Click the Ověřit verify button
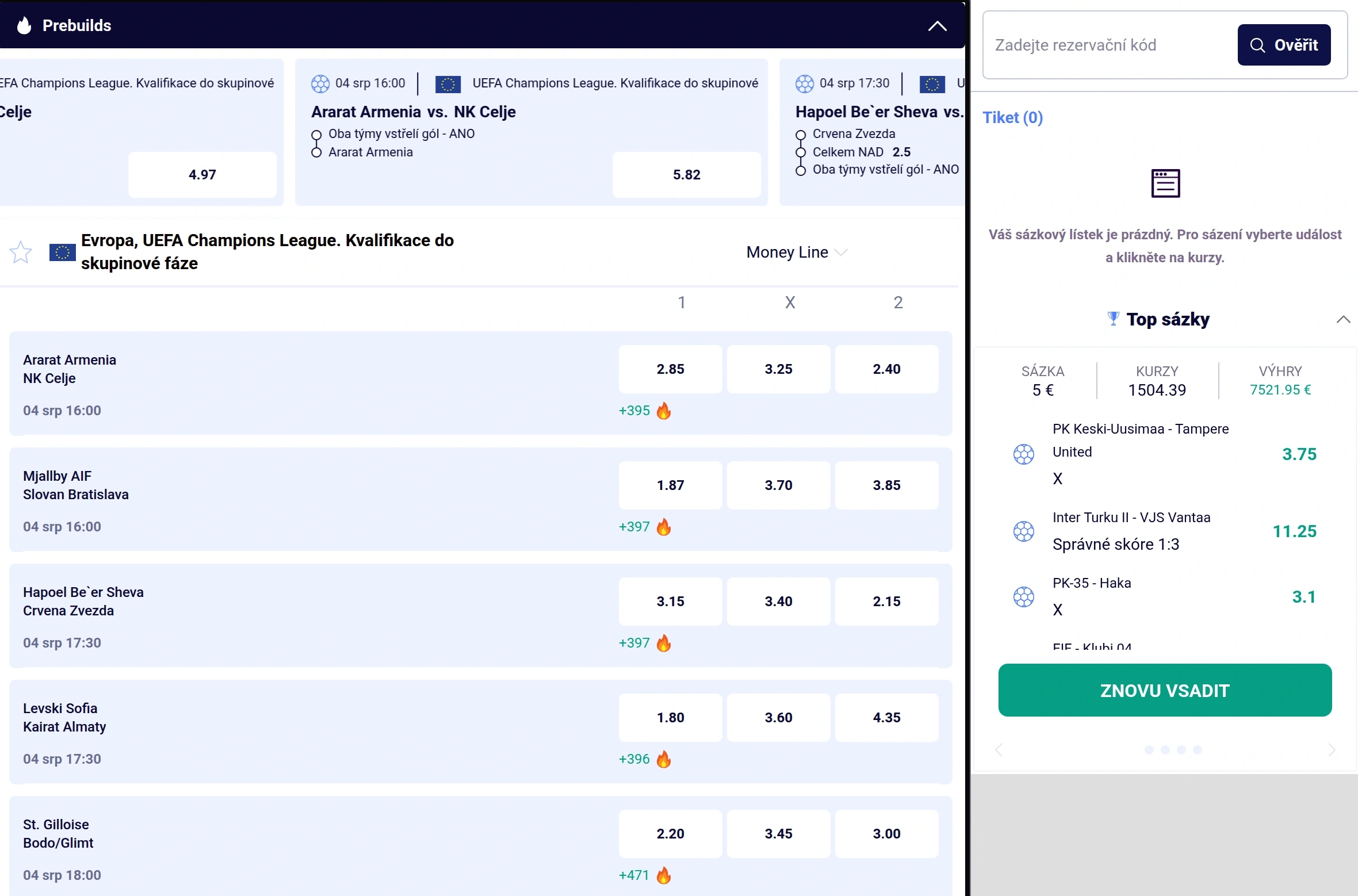Viewport: 1358px width, 896px height. tap(1284, 45)
